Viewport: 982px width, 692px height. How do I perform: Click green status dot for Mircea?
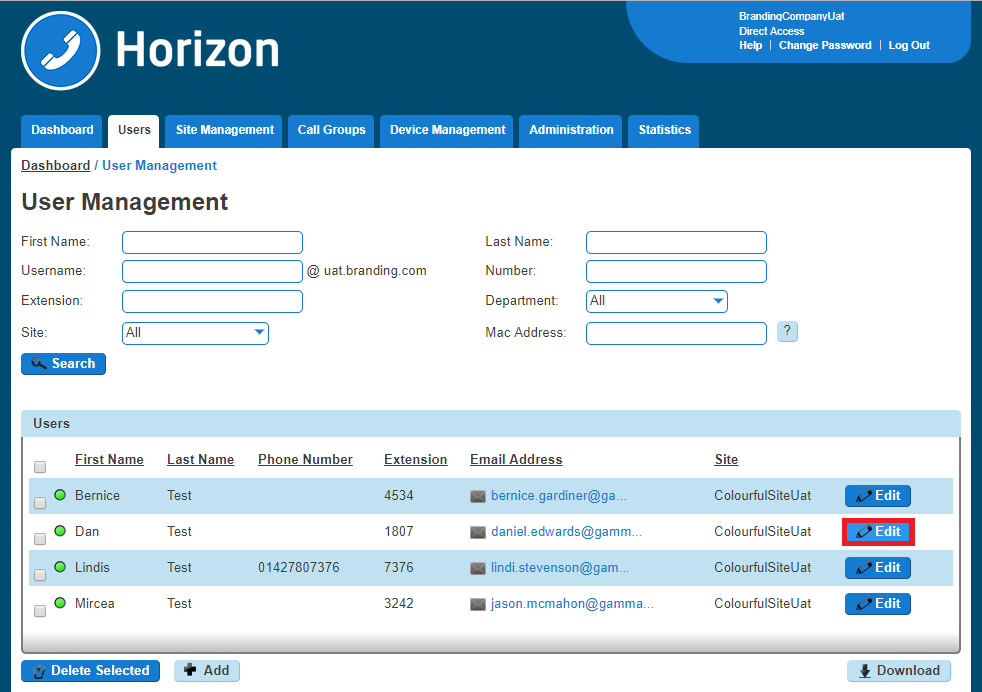click(60, 603)
